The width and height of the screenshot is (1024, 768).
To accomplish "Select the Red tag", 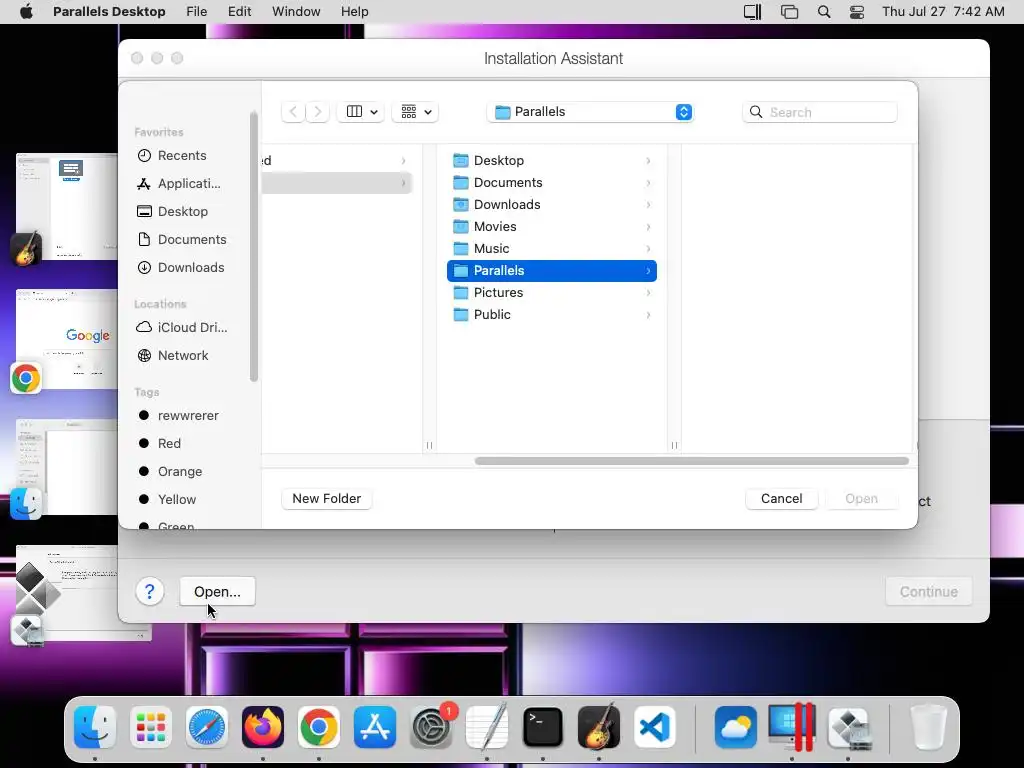I will coord(168,443).
